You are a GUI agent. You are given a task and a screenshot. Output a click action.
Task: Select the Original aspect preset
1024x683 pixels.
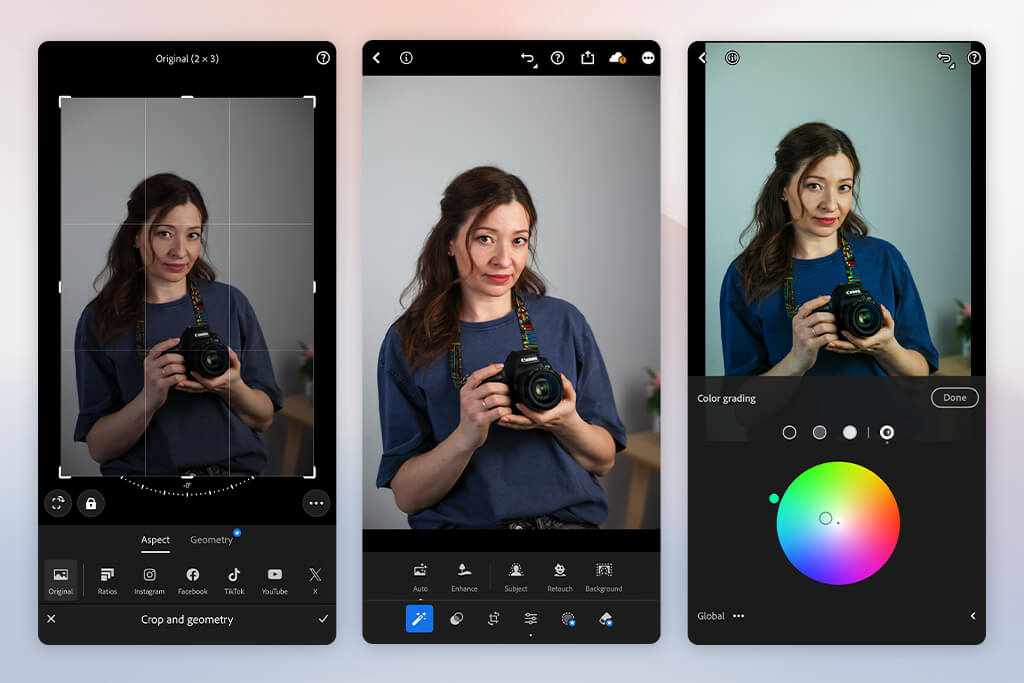click(61, 580)
